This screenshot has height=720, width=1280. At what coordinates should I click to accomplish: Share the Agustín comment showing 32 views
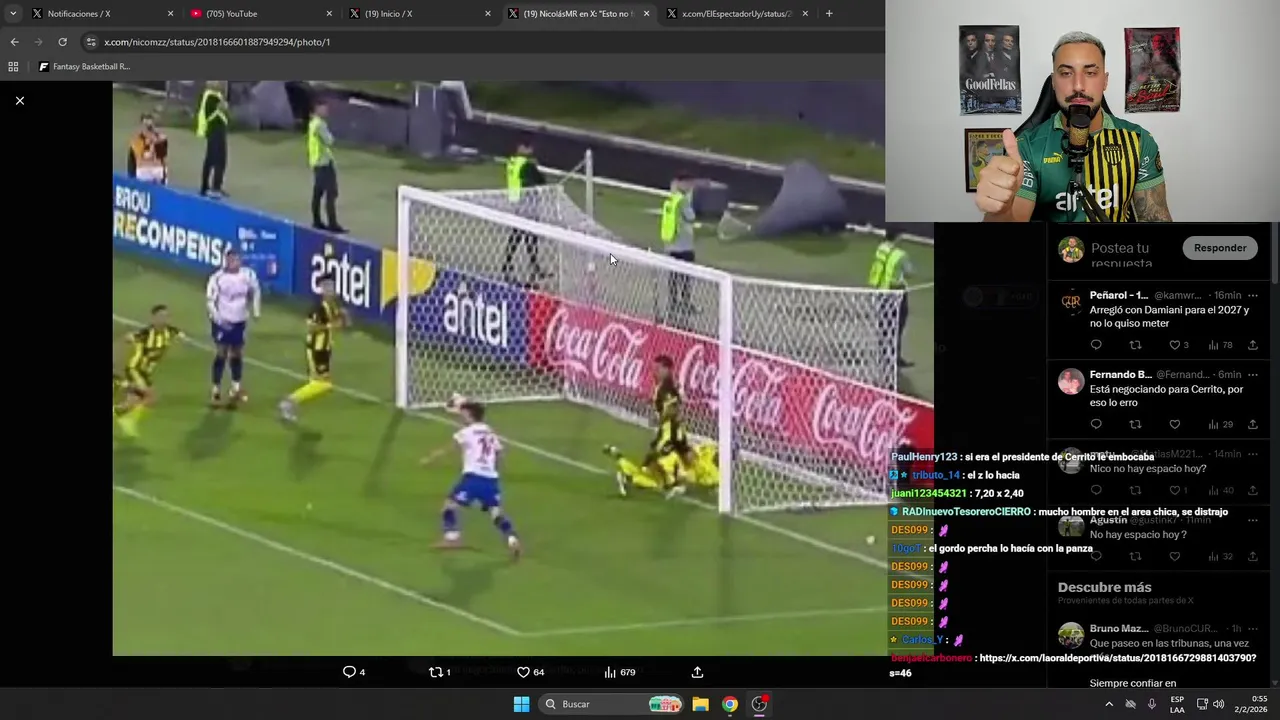coord(1252,556)
